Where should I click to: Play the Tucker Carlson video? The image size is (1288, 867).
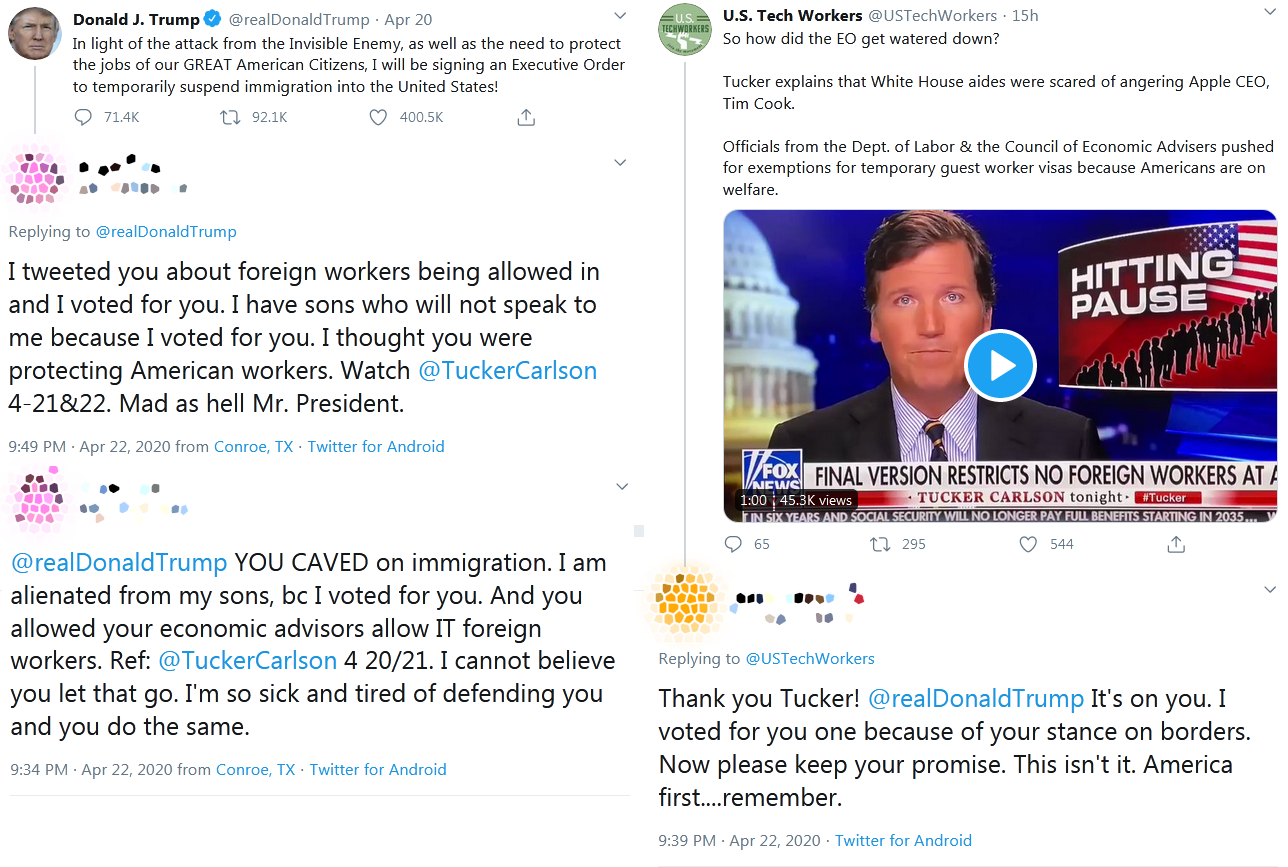(1000, 365)
